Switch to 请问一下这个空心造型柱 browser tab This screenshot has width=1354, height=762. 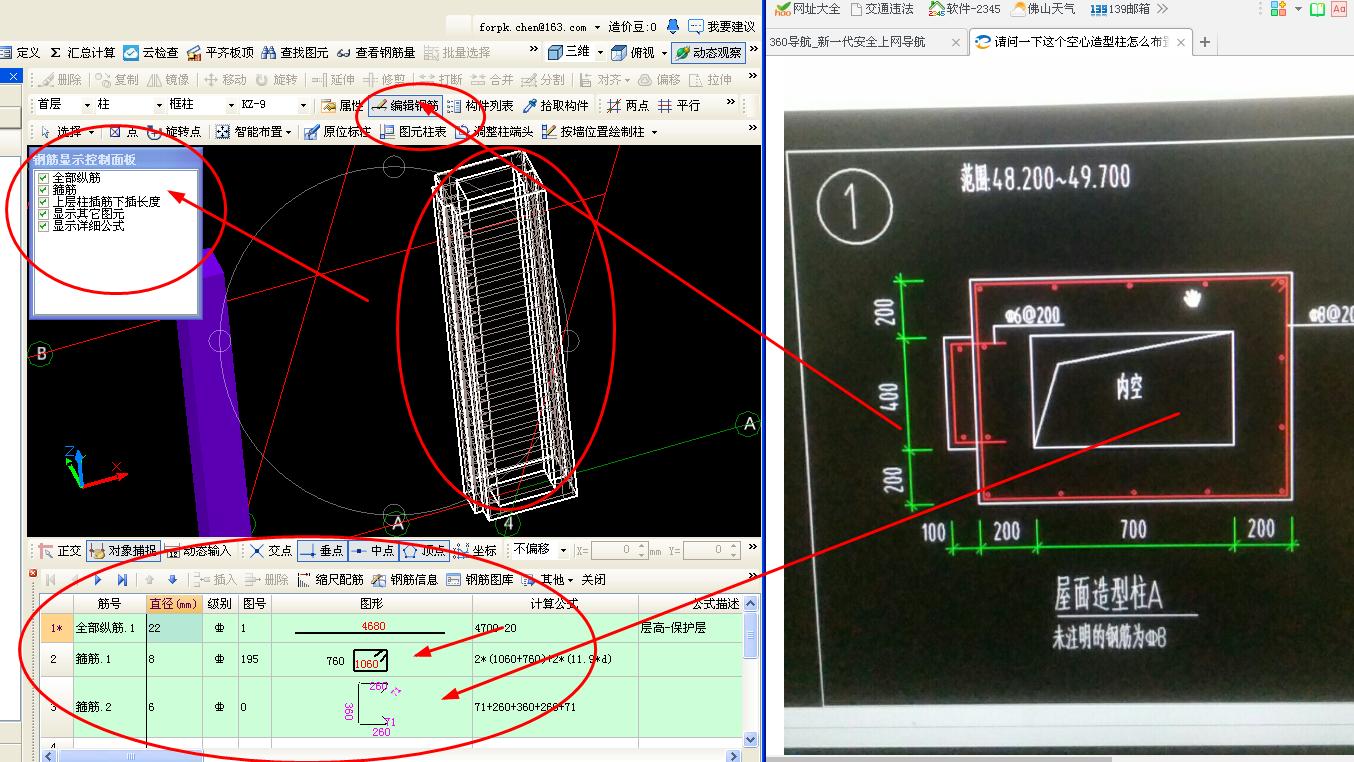[x=1080, y=42]
